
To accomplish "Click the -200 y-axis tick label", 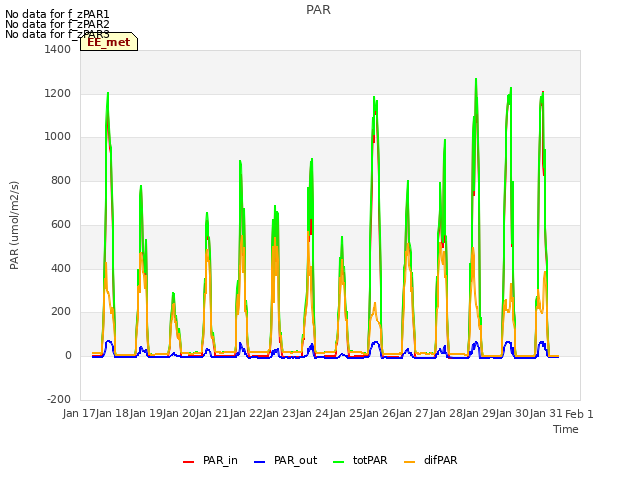I will pos(59,399).
